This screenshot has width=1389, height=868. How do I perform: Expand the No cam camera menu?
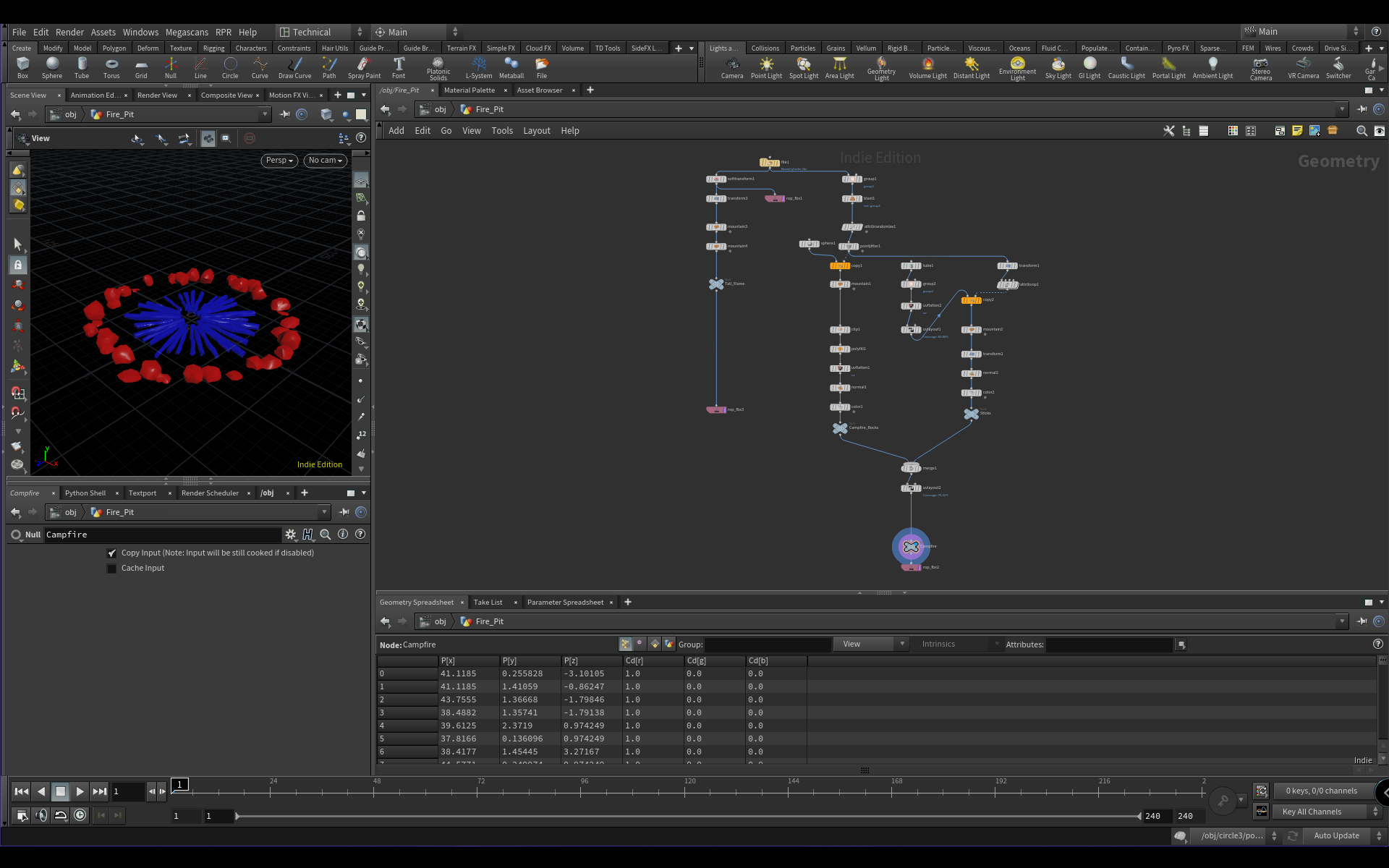(x=325, y=161)
